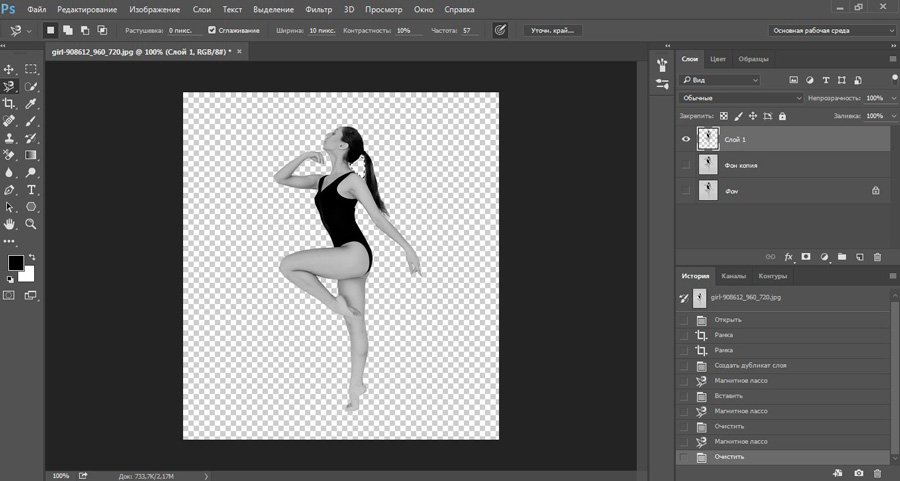Toggle the Сглаживание checkbox
This screenshot has height=481, width=900.
coord(212,30)
